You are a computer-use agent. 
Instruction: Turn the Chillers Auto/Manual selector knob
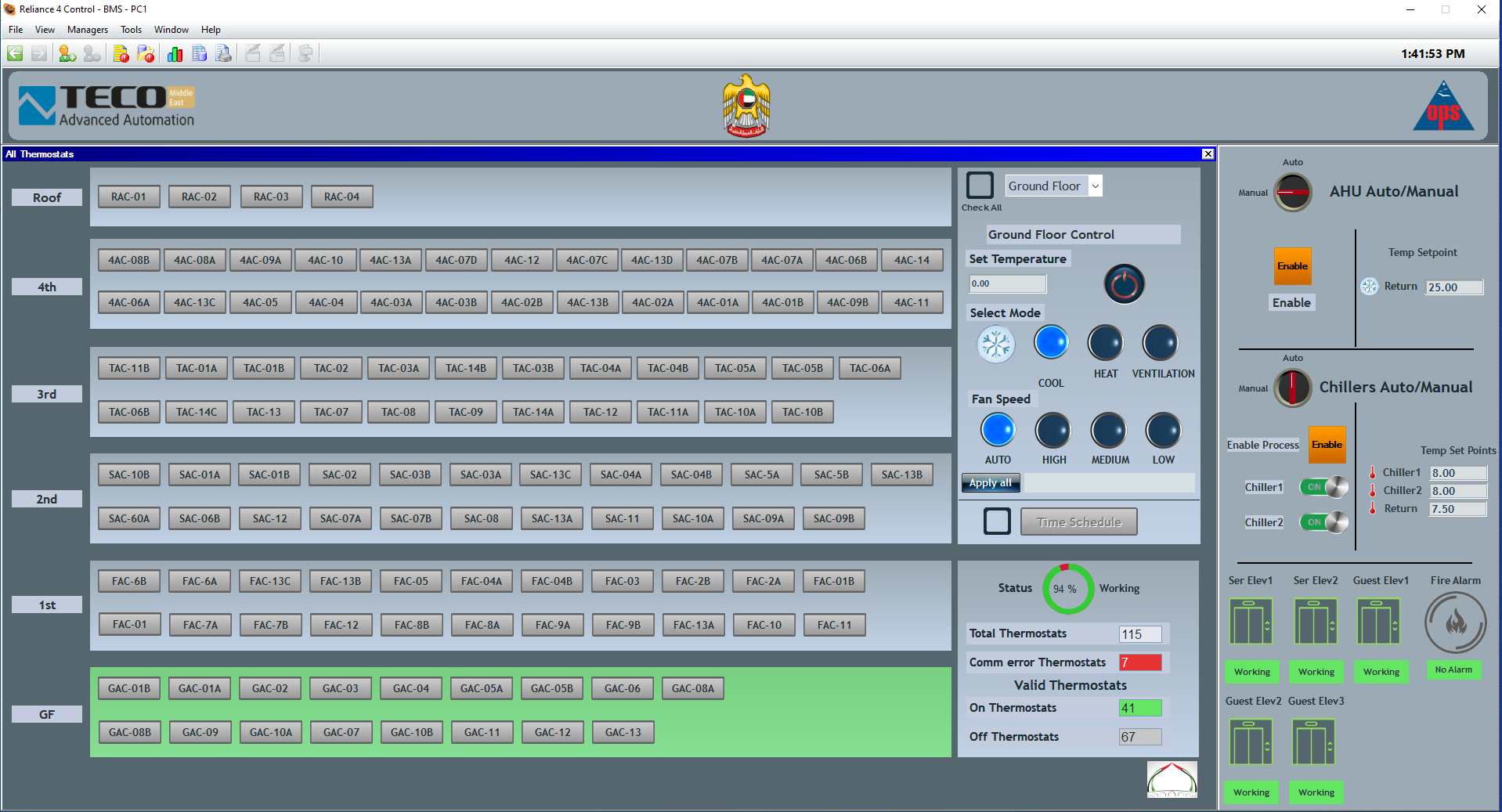pyautogui.click(x=1293, y=388)
